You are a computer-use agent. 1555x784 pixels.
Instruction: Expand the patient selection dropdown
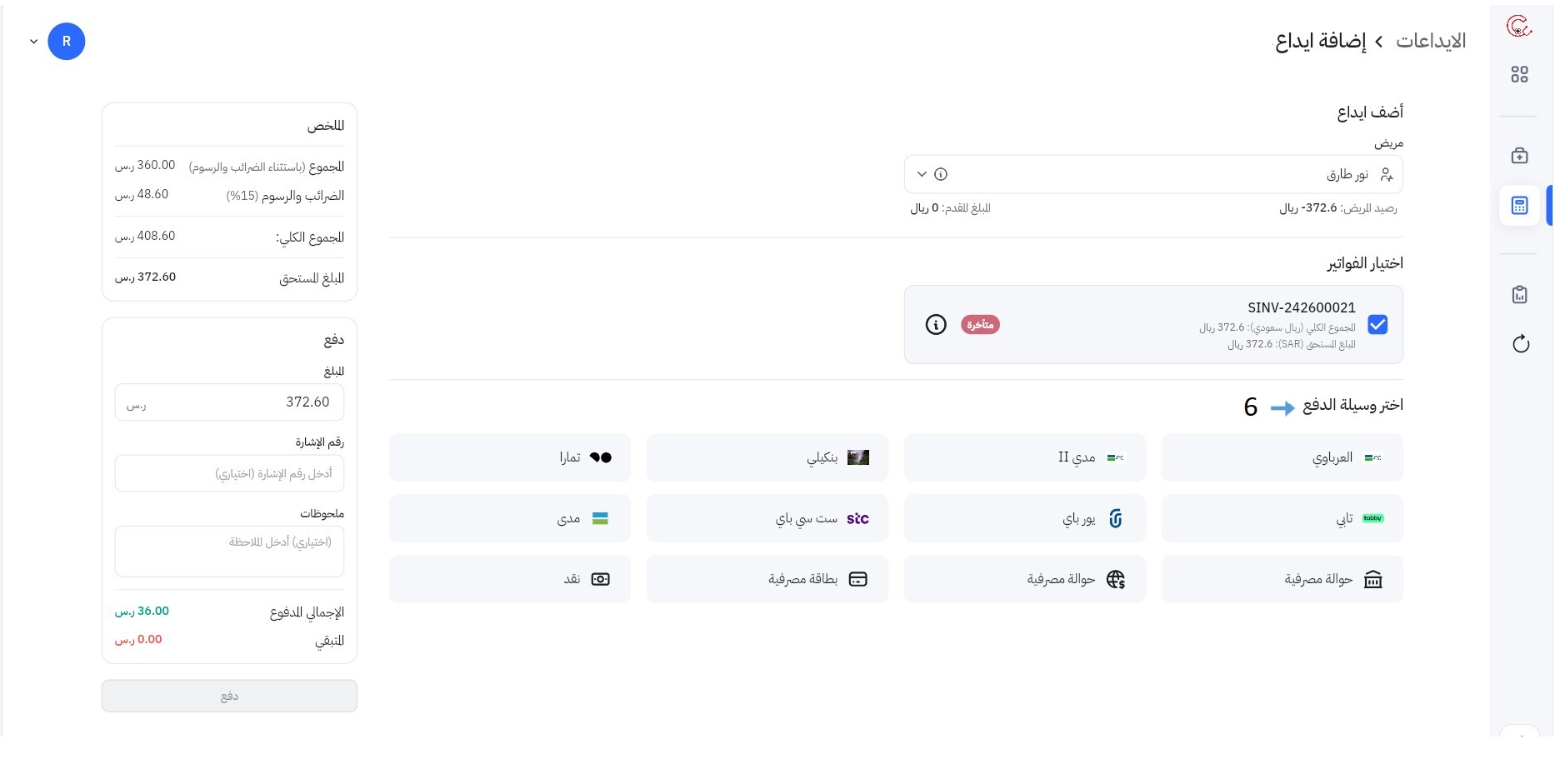point(922,174)
